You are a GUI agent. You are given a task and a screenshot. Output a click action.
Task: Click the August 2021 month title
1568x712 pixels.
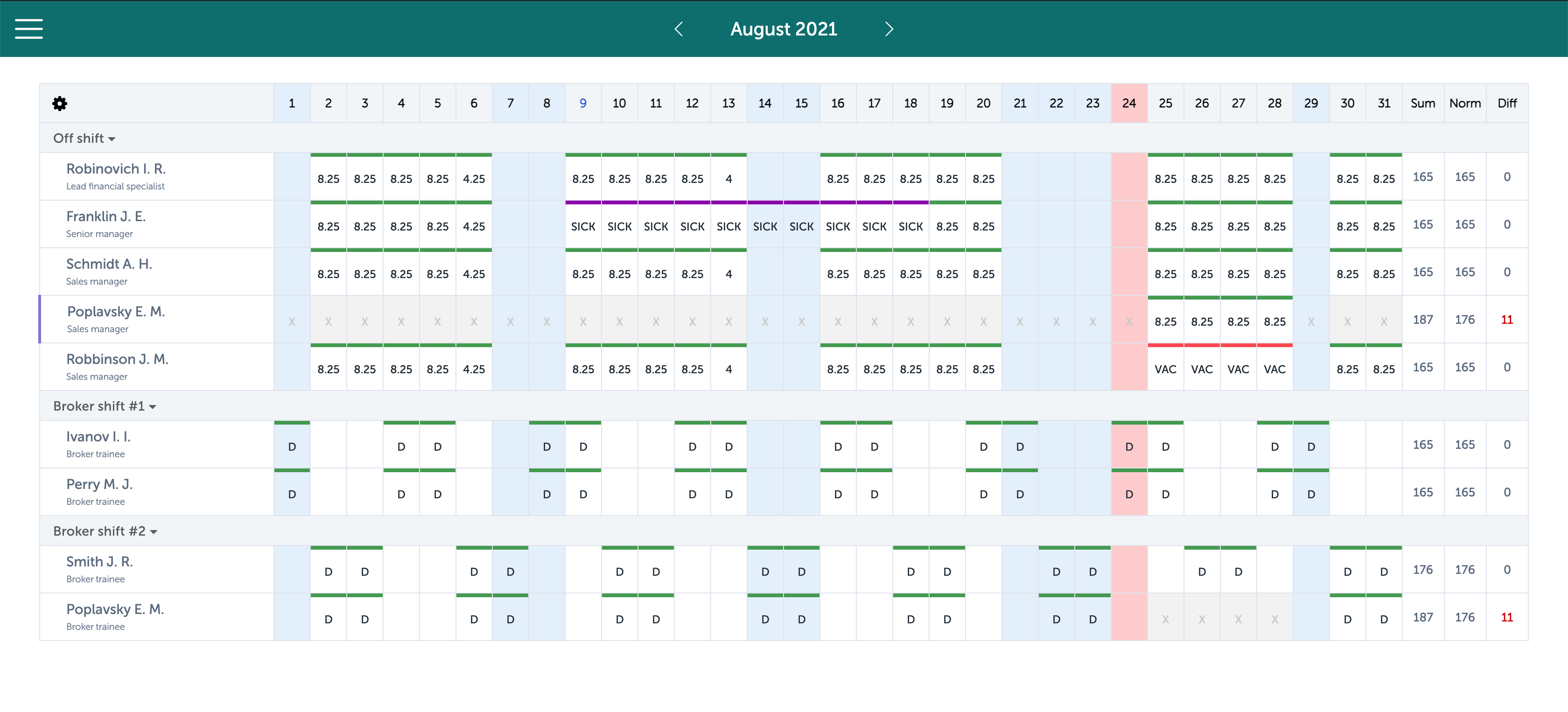[x=784, y=28]
